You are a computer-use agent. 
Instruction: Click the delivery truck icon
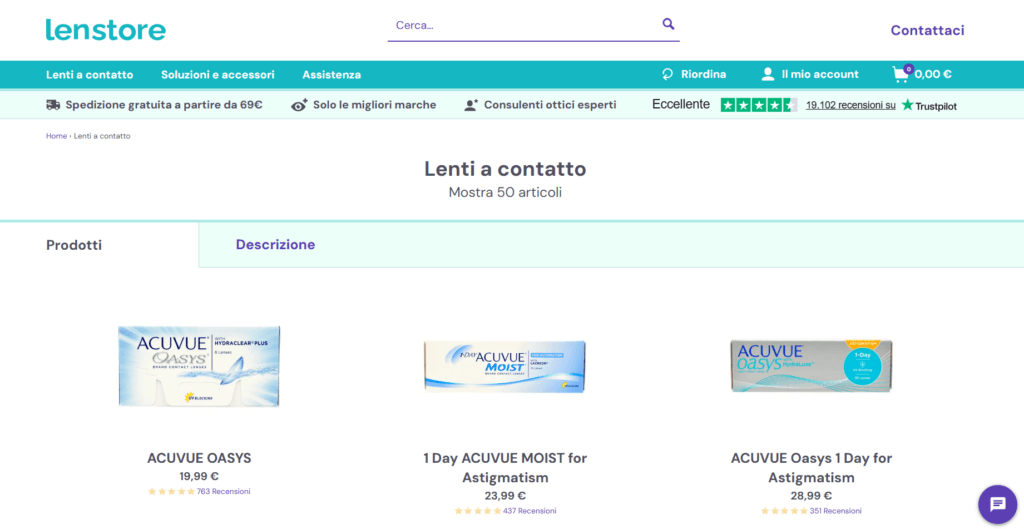(53, 104)
